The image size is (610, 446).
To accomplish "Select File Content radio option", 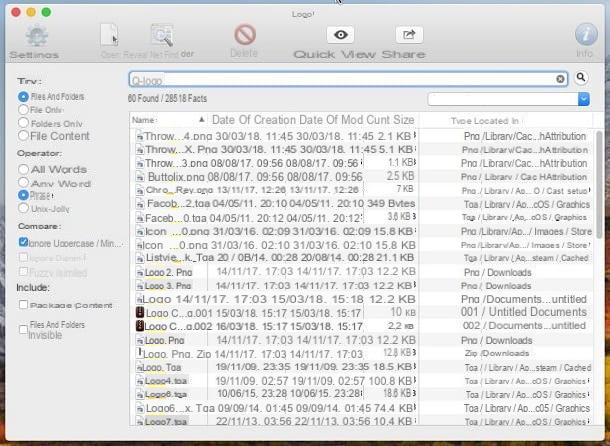I will 23,135.
